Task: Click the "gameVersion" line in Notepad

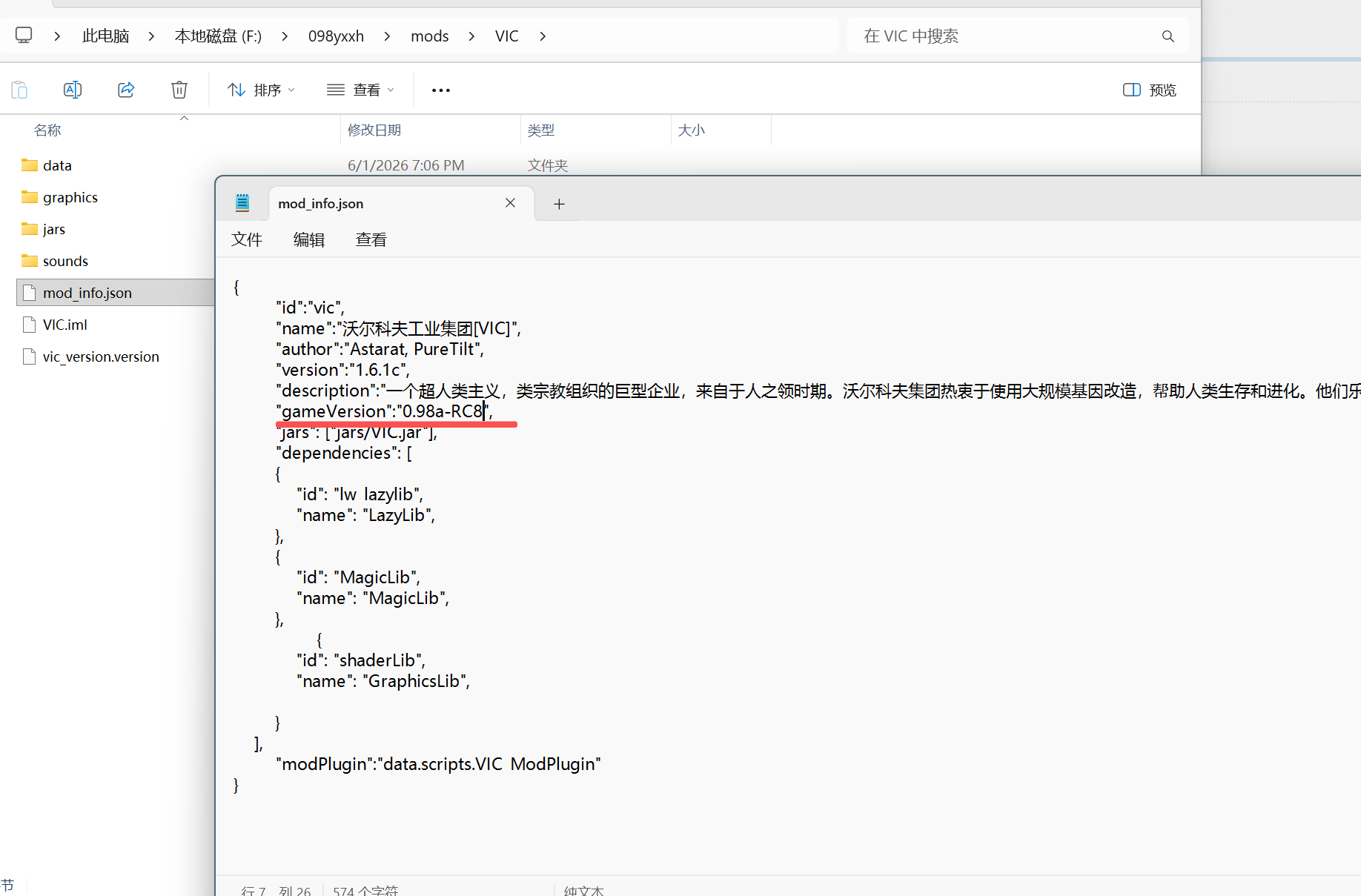Action: click(x=384, y=411)
